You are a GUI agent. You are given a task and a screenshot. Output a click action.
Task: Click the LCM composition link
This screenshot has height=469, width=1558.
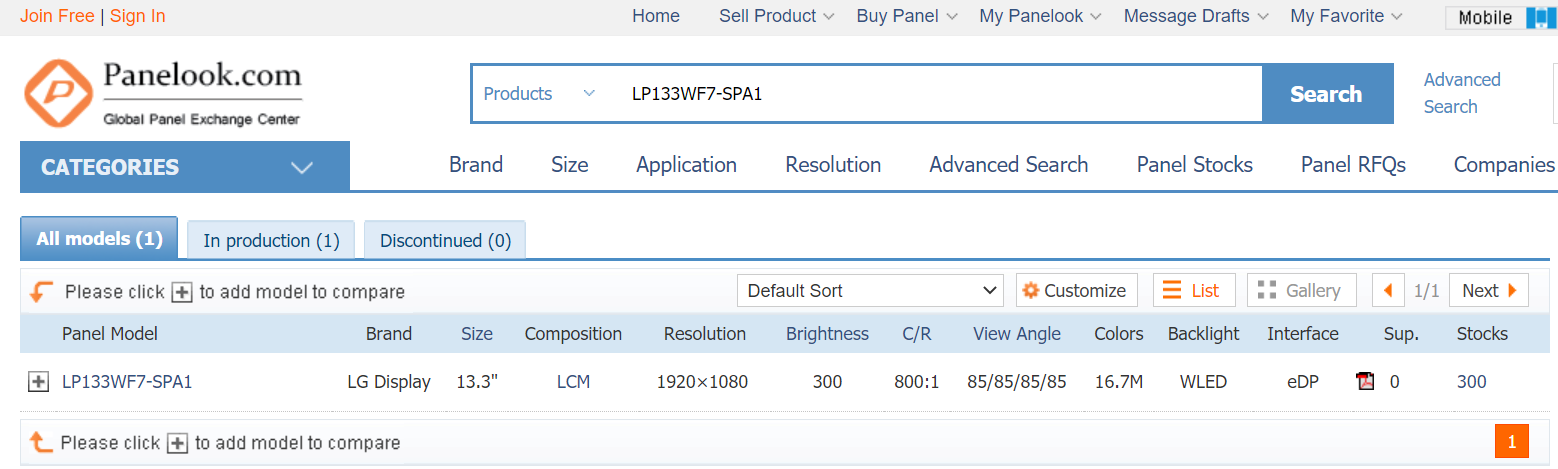574,381
